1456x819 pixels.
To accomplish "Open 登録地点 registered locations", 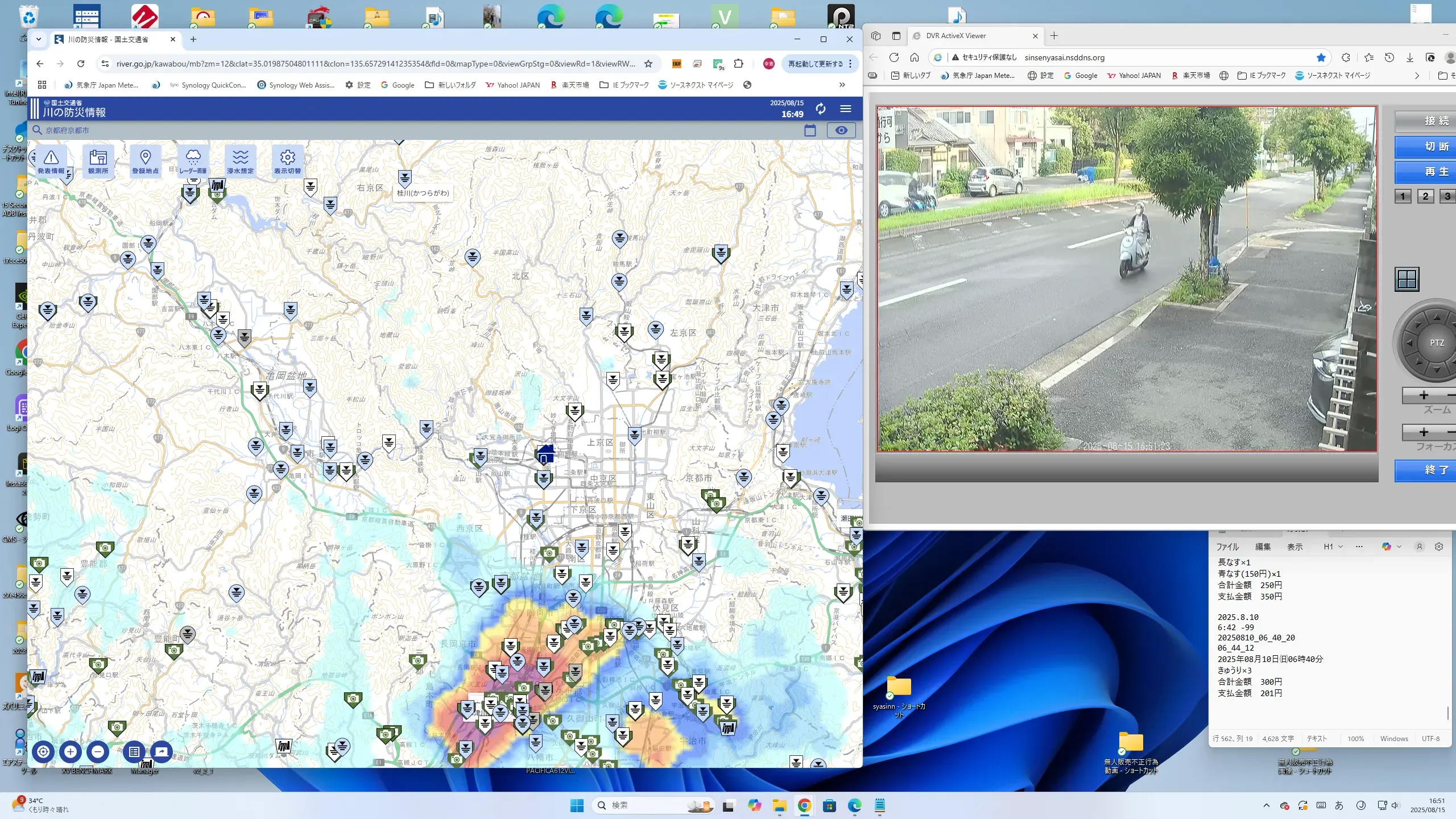I will pyautogui.click(x=146, y=161).
